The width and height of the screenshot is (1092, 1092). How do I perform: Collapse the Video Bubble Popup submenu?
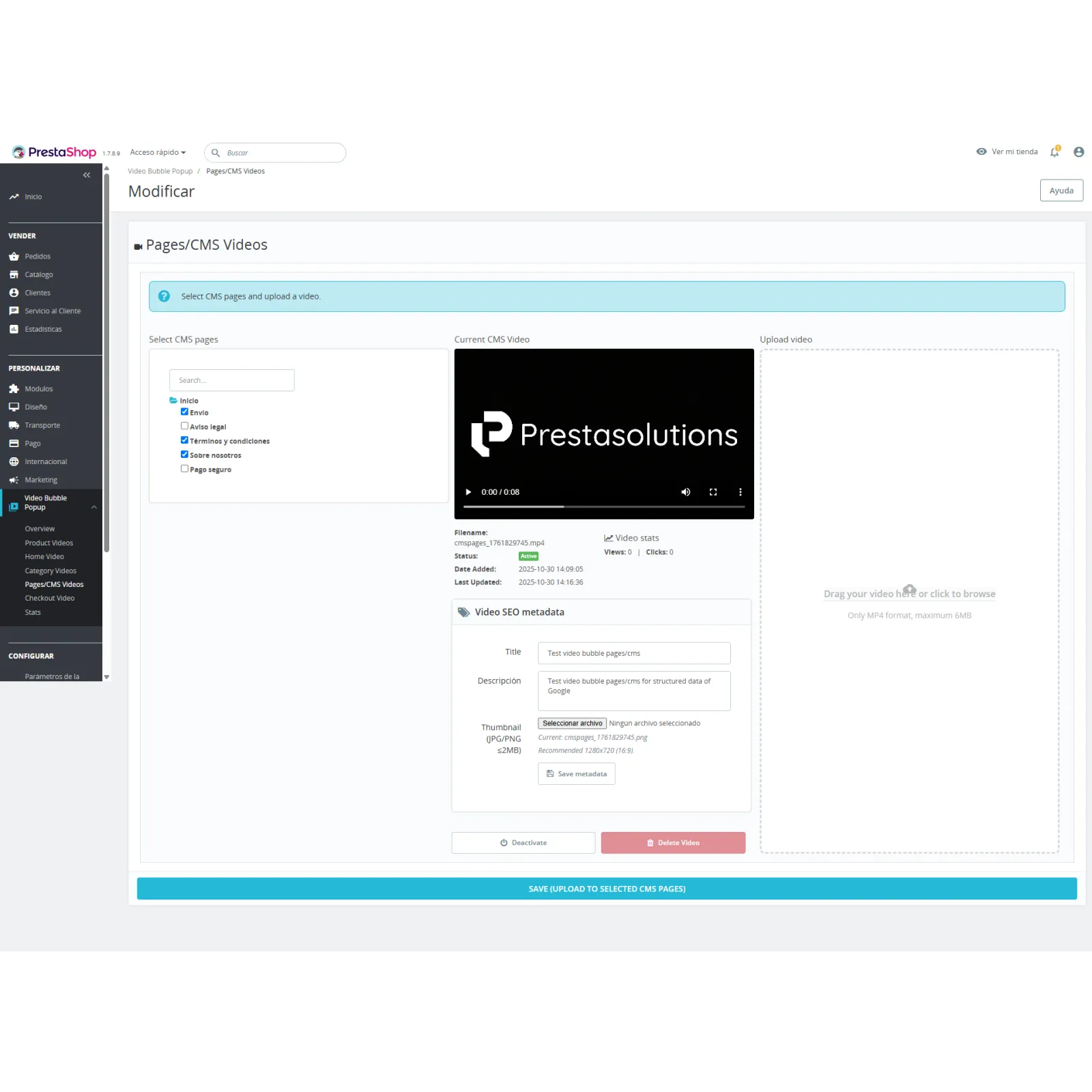pos(94,507)
